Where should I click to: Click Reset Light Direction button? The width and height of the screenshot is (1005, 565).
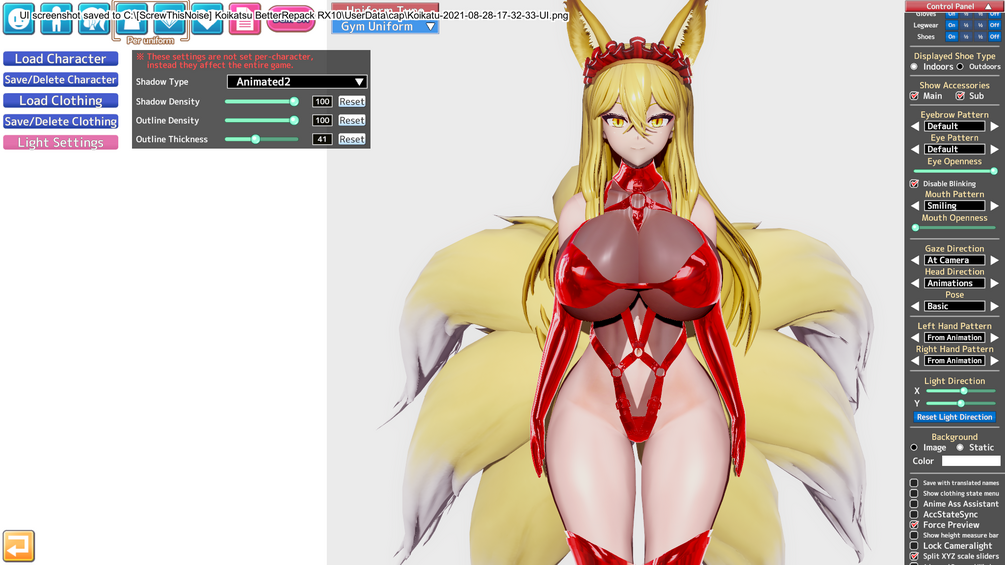point(954,417)
